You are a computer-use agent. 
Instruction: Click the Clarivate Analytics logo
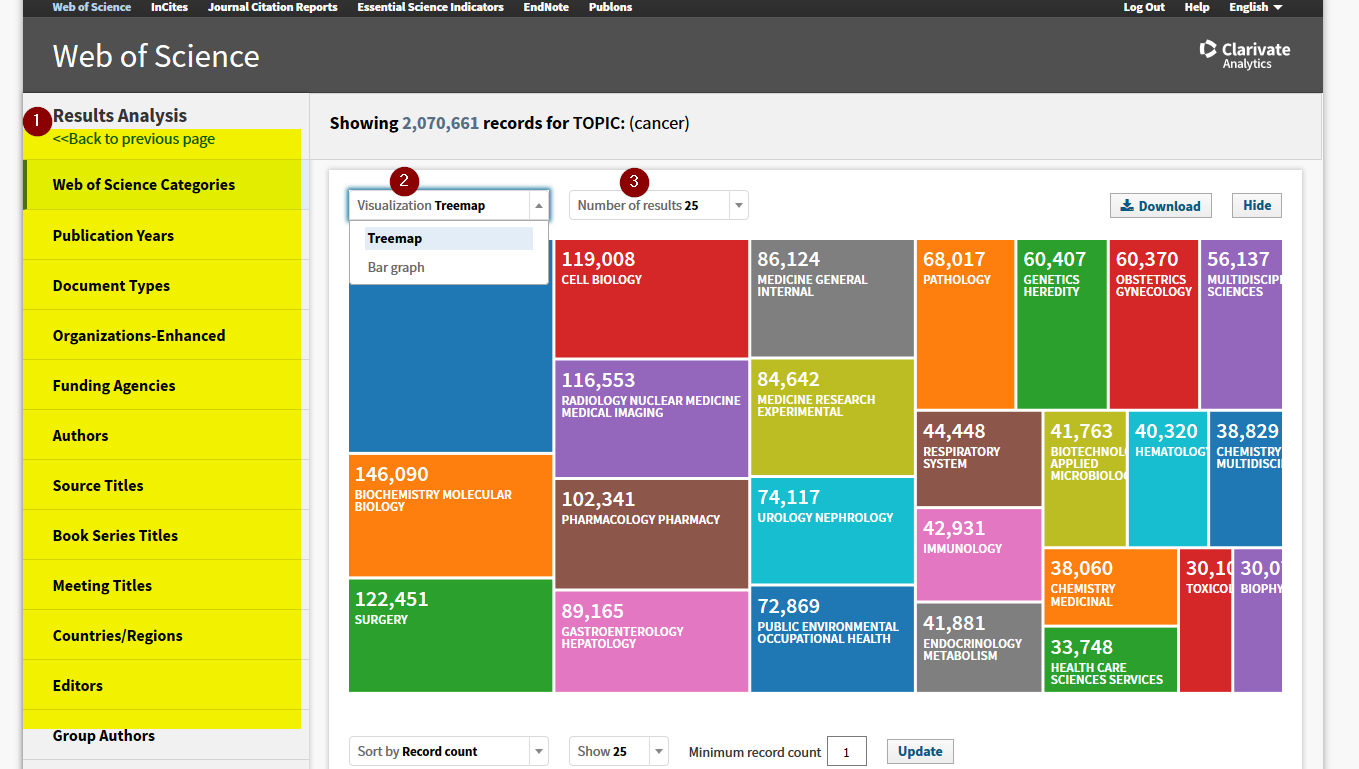point(1245,55)
